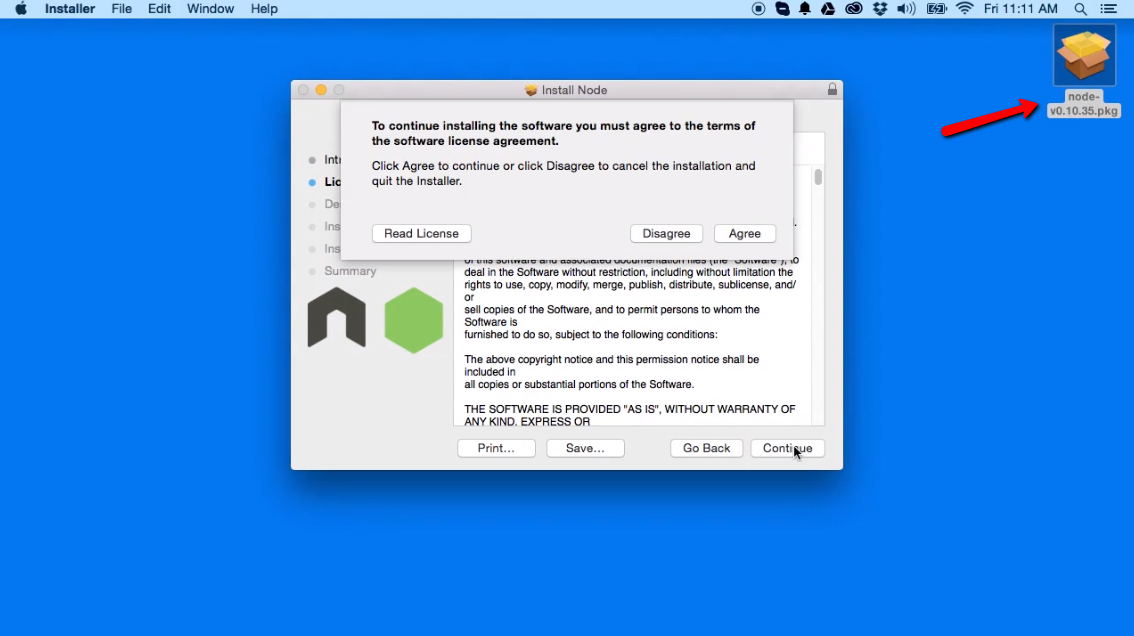Screen dimensions: 1134x636
Task: Open Google Drive menu bar icon
Action: [x=827, y=9]
